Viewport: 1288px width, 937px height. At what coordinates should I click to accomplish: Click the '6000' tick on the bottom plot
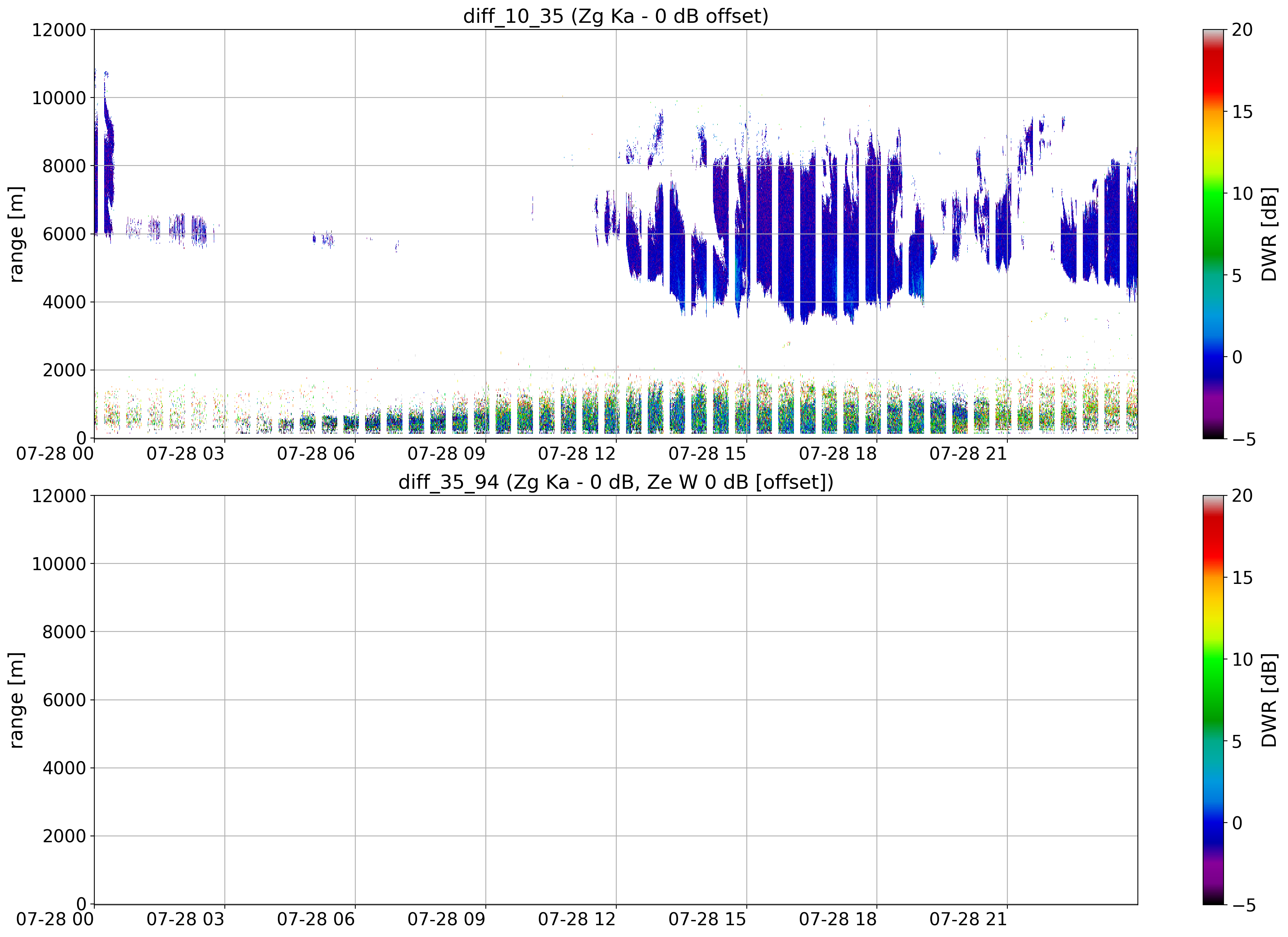tap(64, 700)
